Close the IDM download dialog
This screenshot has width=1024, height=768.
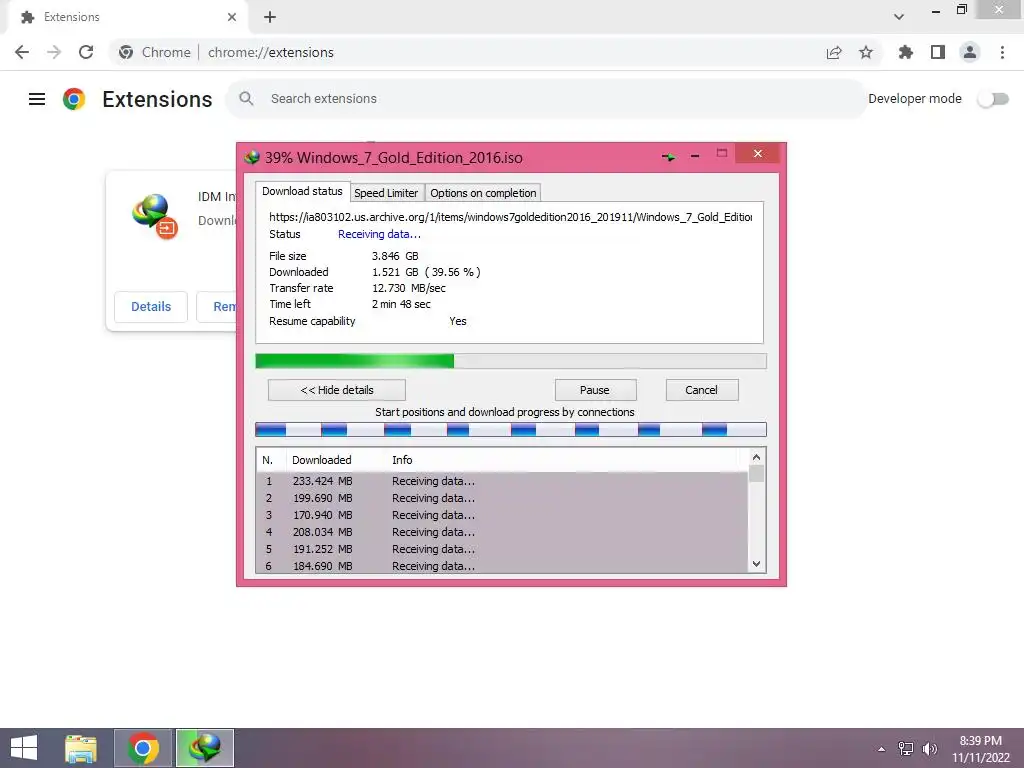pos(758,153)
